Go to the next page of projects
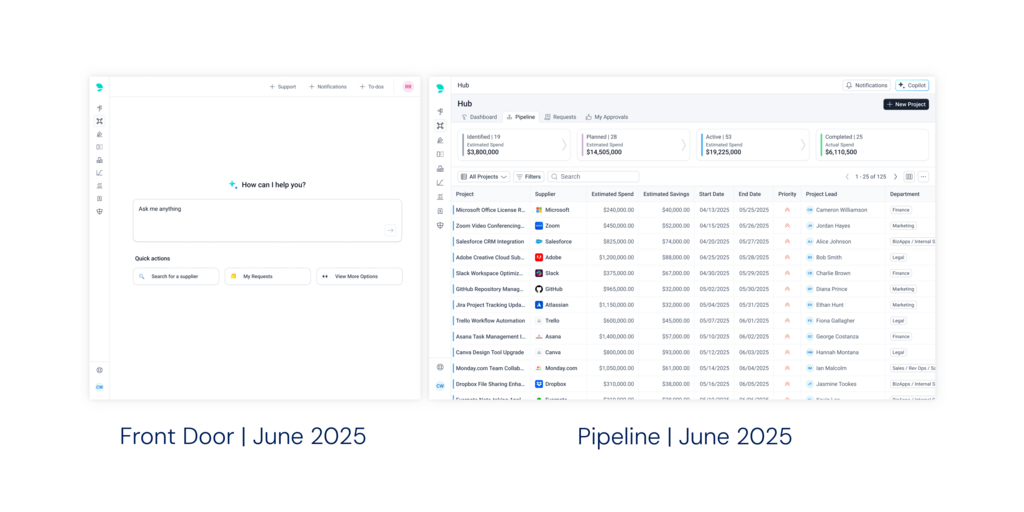This screenshot has width=1024, height=512. [895, 177]
